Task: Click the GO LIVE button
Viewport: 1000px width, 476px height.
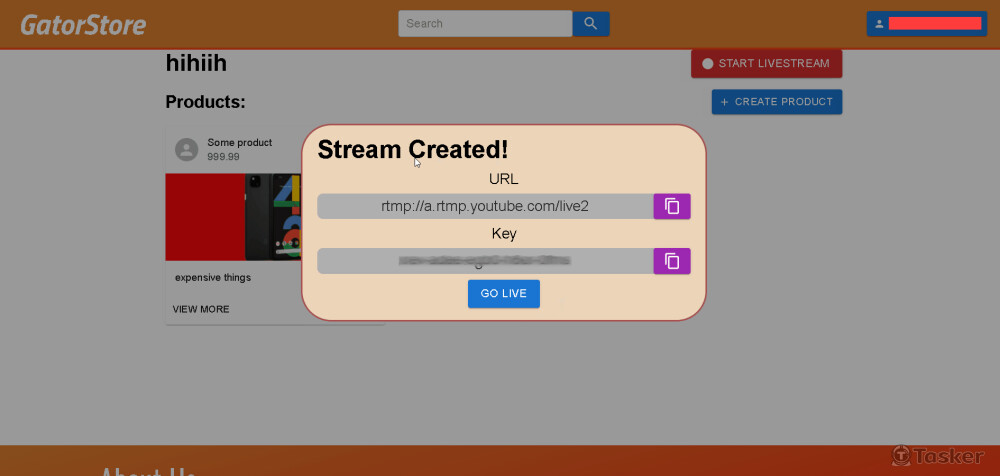Action: pos(504,294)
